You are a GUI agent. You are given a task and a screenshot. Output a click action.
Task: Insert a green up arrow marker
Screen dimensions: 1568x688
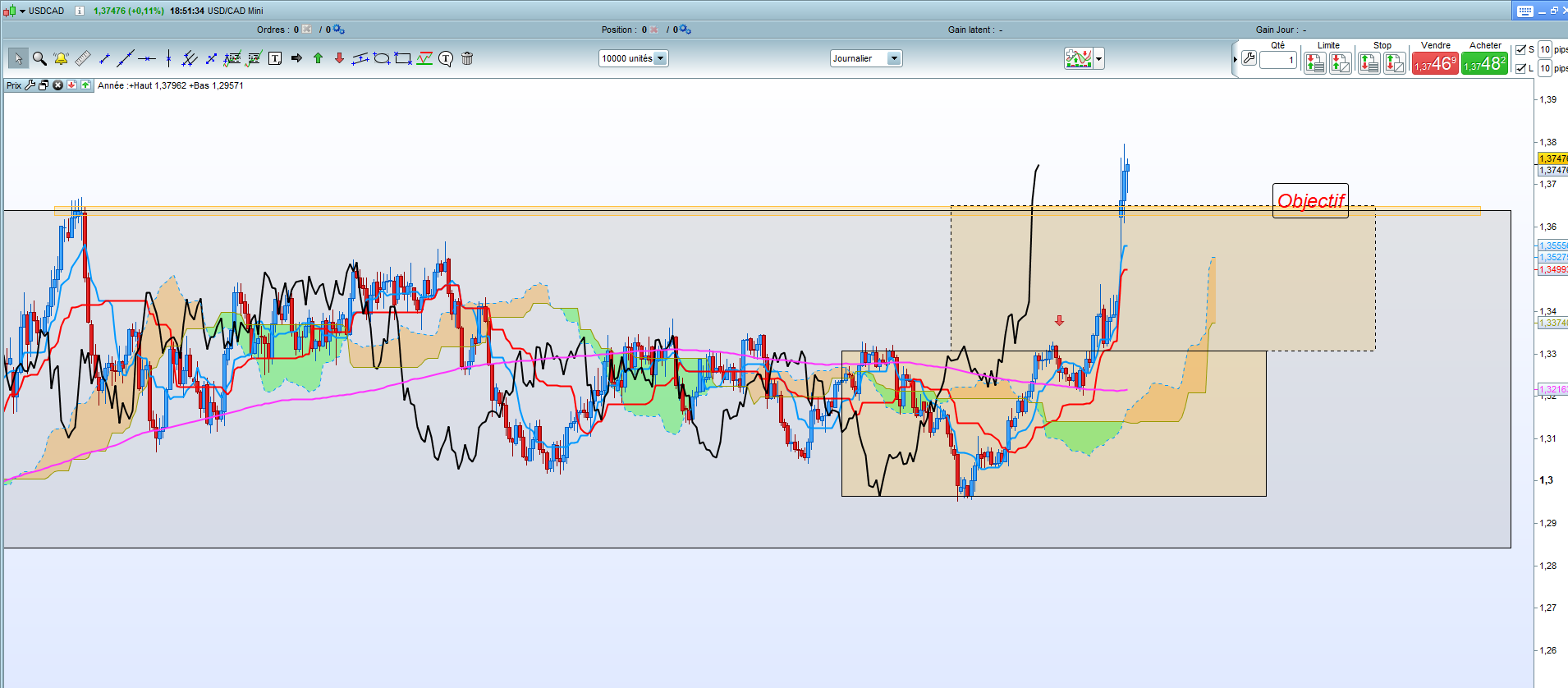click(318, 58)
